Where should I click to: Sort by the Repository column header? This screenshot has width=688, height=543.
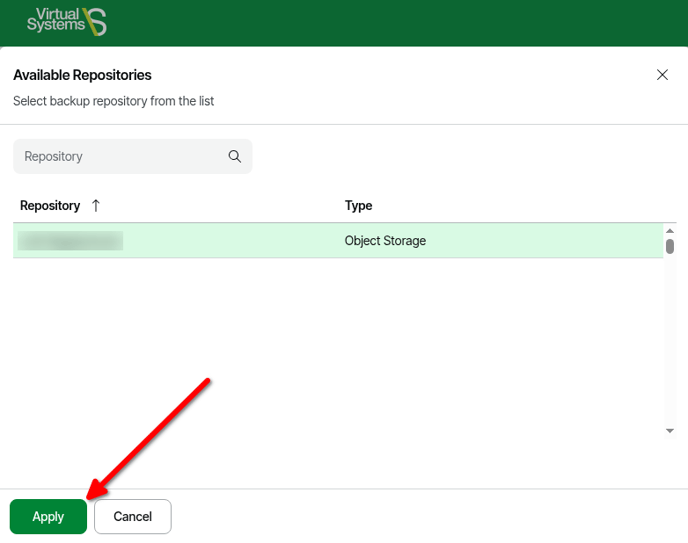[x=50, y=205]
